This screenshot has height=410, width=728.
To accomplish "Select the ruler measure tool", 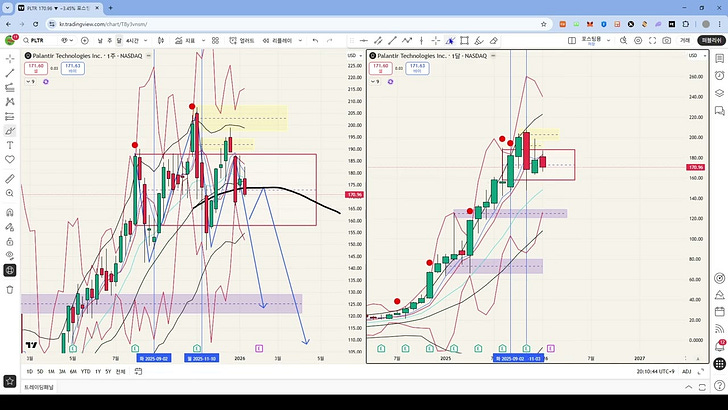I will [10, 179].
